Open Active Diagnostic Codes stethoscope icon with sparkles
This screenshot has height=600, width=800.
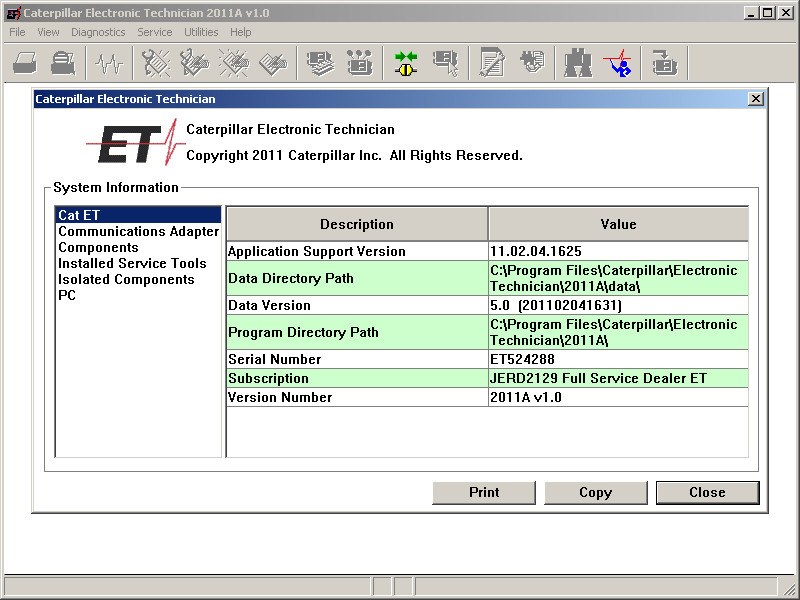coord(156,63)
